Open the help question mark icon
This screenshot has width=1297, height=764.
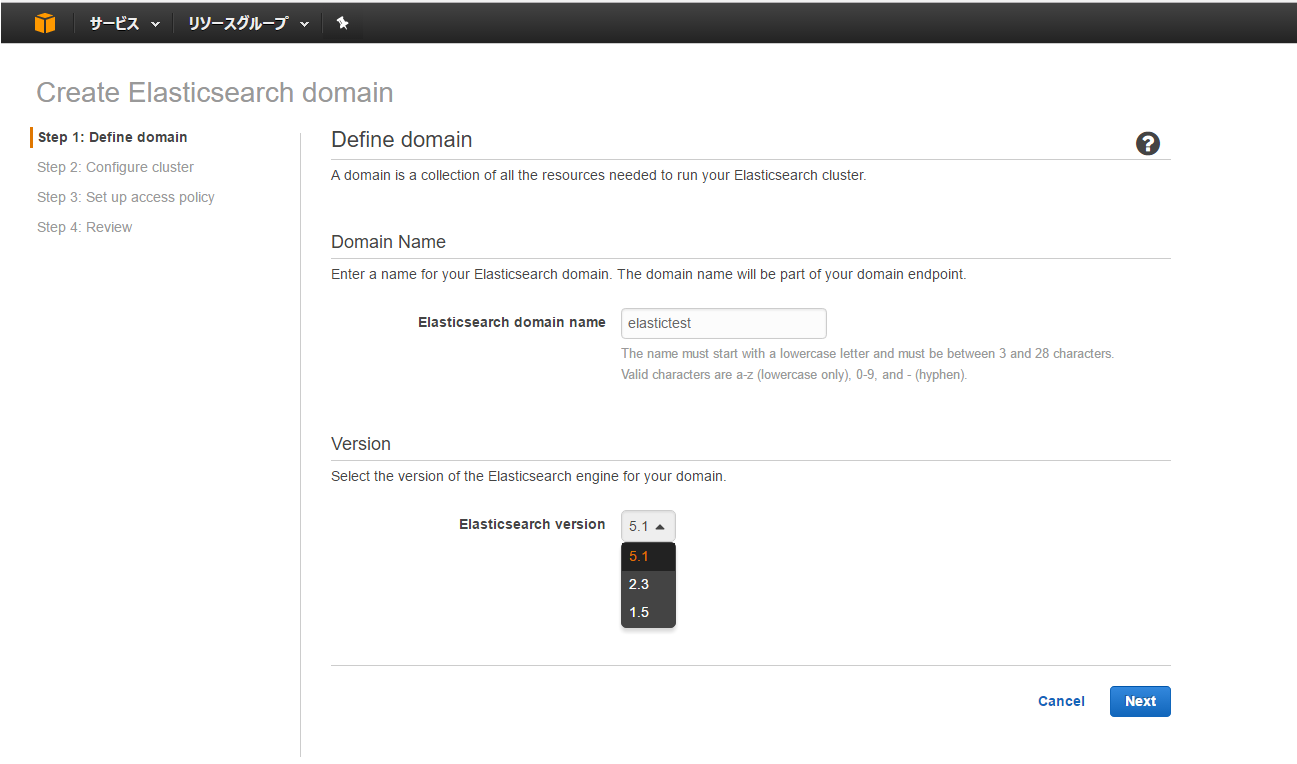pyautogui.click(x=1148, y=143)
